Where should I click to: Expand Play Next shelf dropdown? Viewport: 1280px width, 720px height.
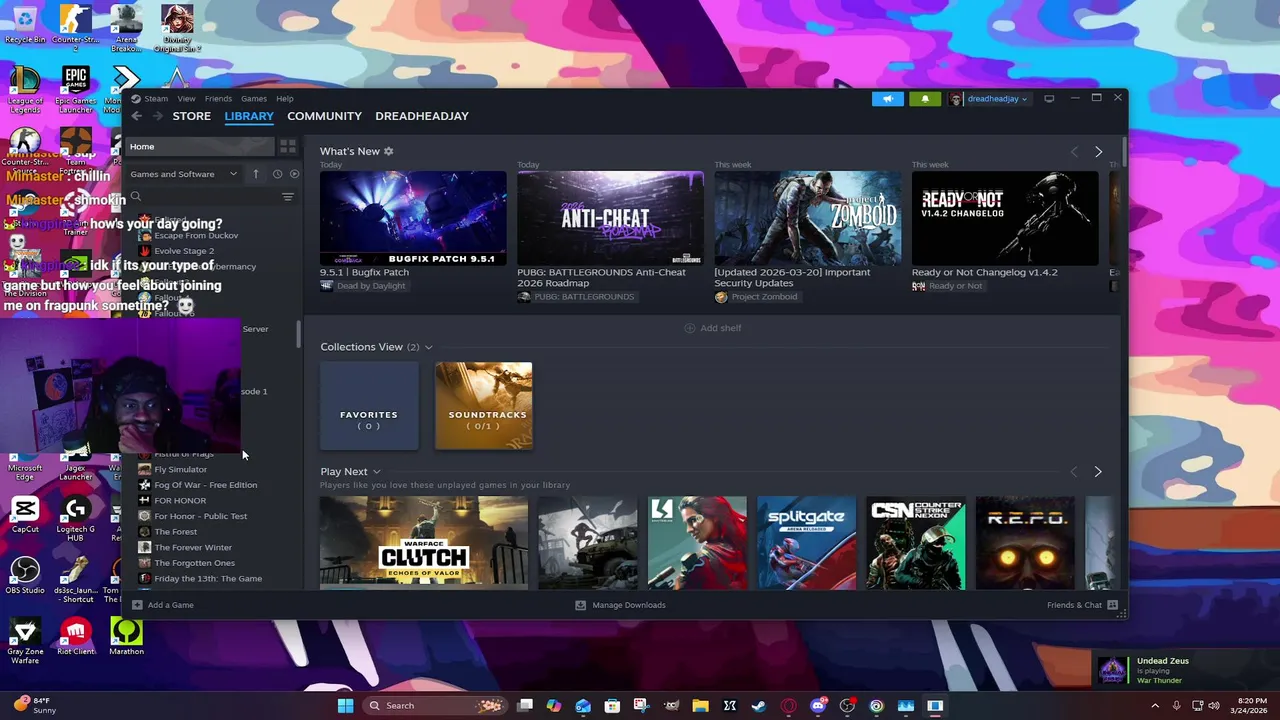pos(377,472)
